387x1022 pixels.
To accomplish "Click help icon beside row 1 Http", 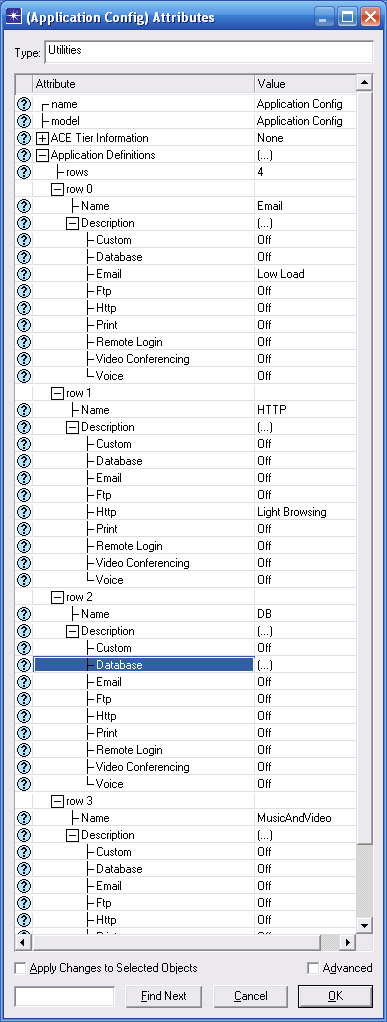I will (23, 512).
